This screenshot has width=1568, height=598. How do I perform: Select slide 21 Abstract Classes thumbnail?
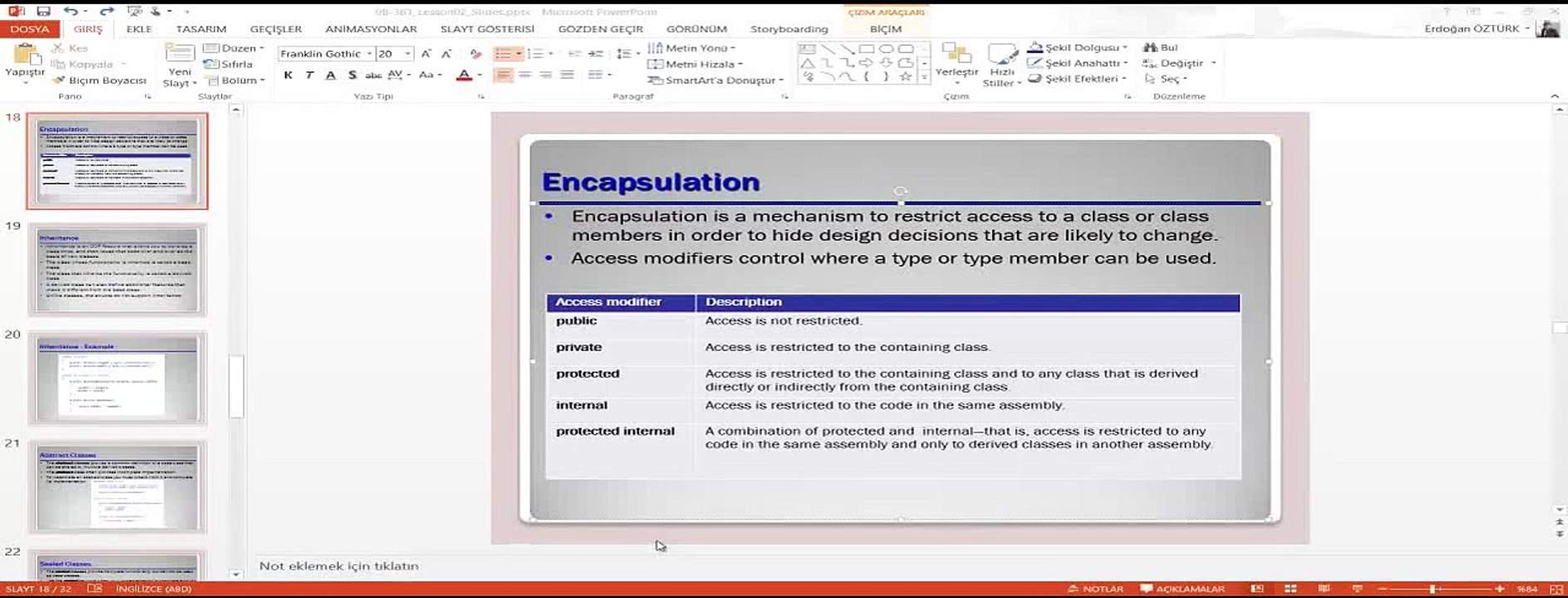click(x=117, y=487)
